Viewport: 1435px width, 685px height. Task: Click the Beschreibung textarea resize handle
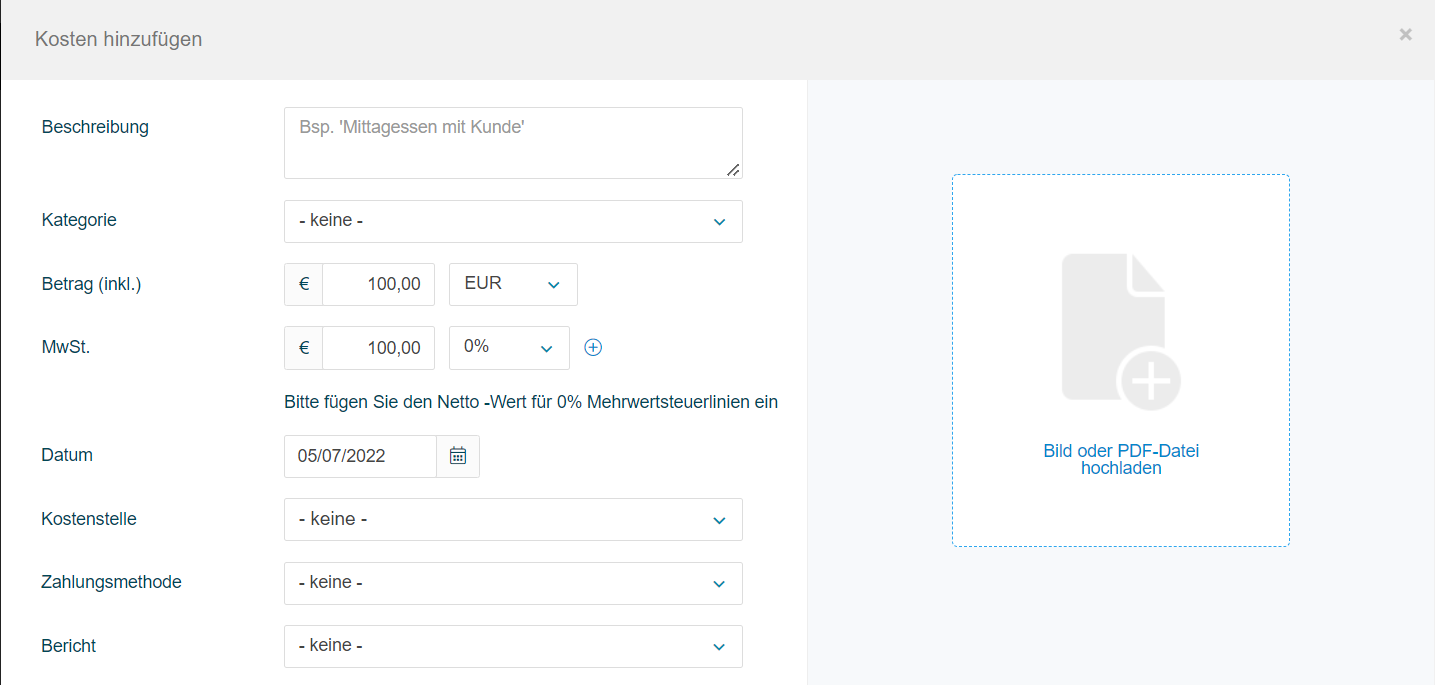733,170
